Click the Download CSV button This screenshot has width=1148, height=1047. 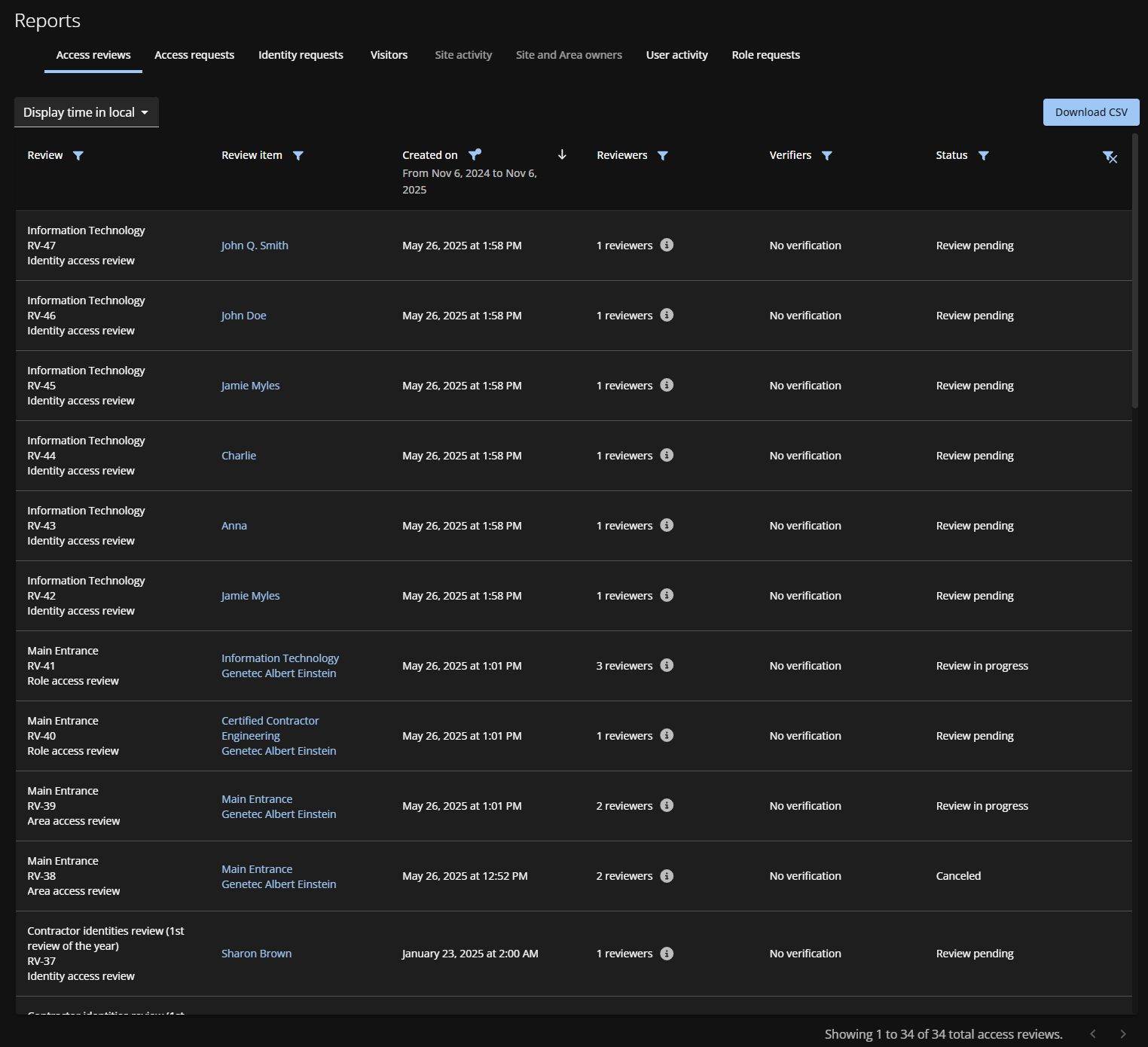(1091, 112)
